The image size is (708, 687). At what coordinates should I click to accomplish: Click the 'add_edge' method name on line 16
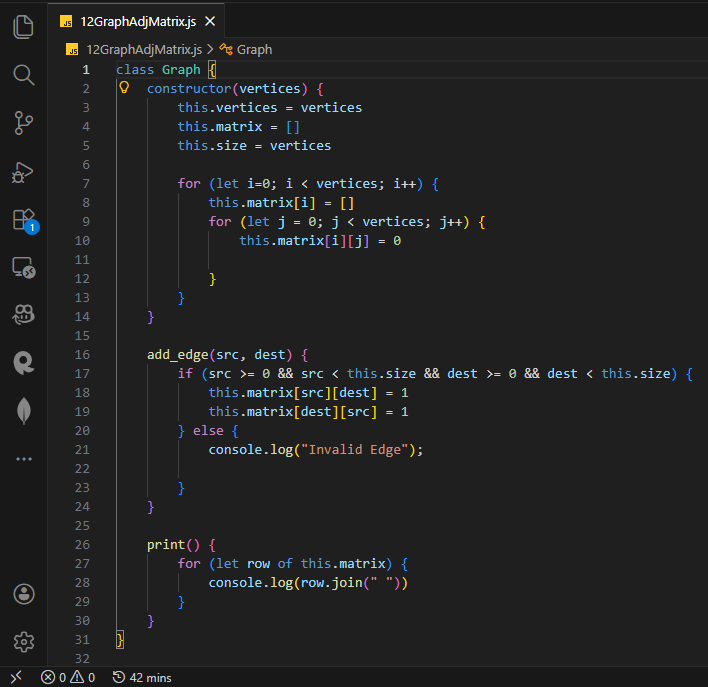click(x=178, y=355)
